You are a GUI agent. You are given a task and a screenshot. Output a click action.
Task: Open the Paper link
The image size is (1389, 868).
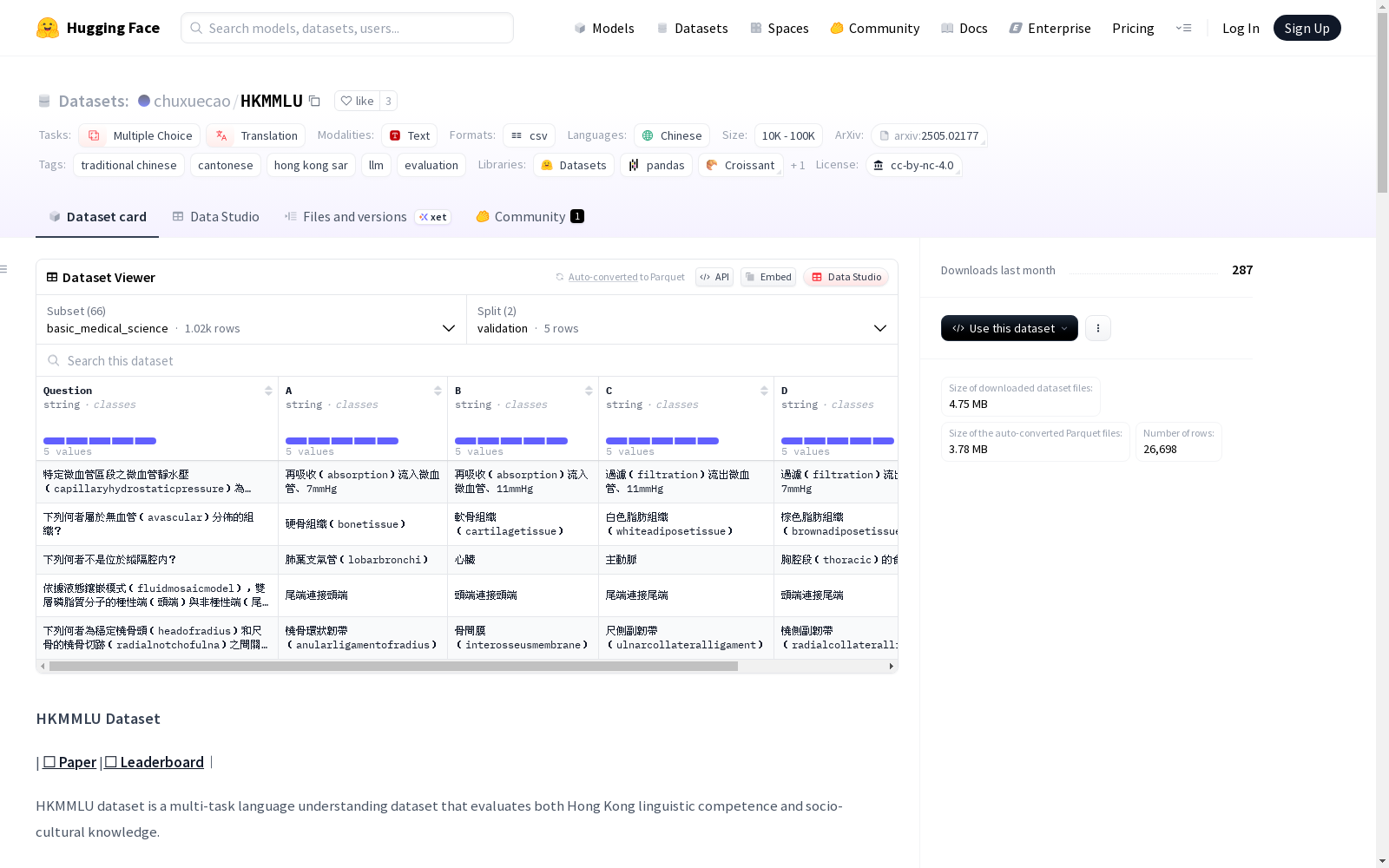pos(69,762)
